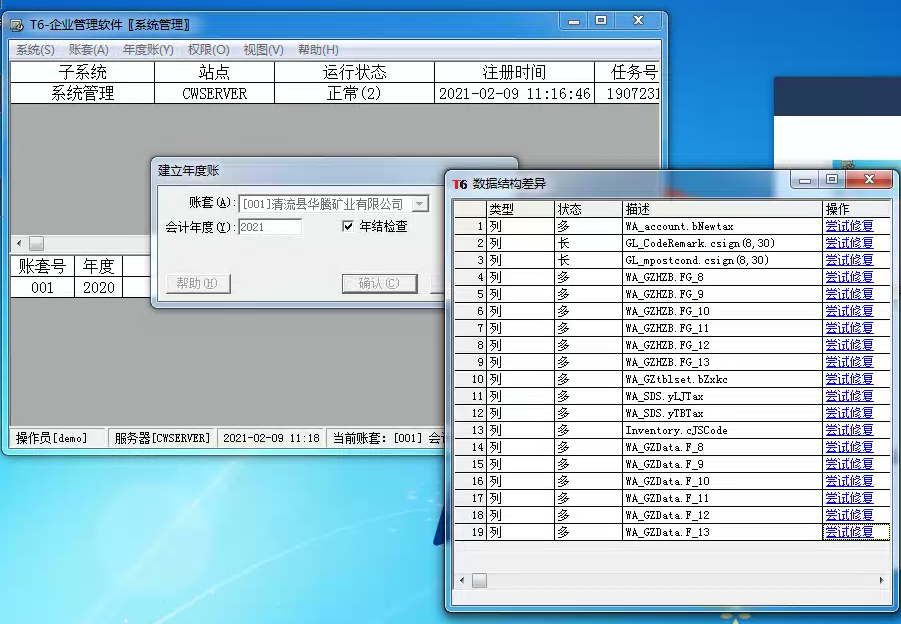Minimize the T6 系统管理 window
901x624 pixels.
point(573,21)
